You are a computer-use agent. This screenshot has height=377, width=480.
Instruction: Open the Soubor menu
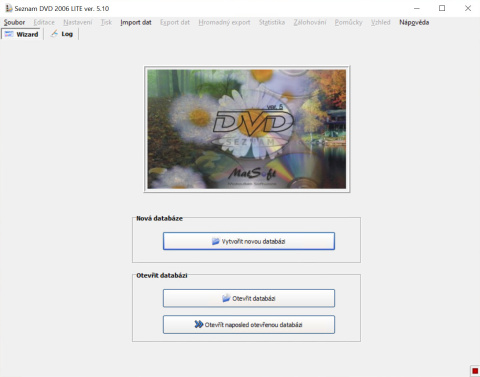coord(14,22)
